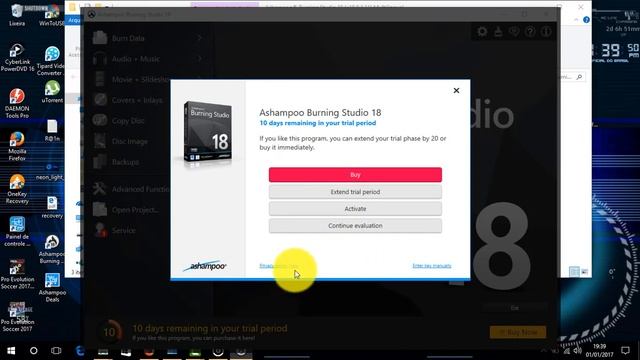Image resolution: width=640 pixels, height=360 pixels.
Task: Open the Enter key manually link
Action: click(x=432, y=266)
